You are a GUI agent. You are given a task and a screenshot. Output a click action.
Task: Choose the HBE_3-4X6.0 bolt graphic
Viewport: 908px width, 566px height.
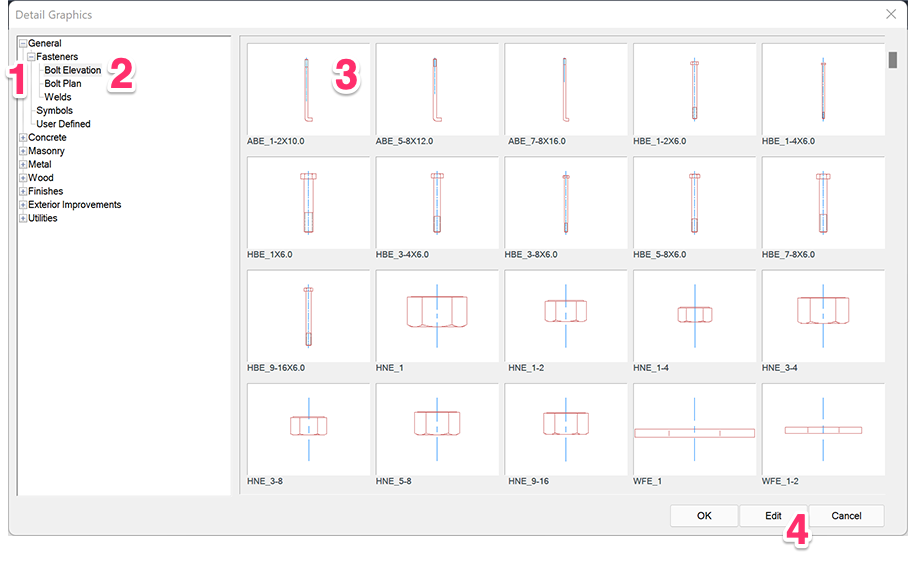click(x=437, y=203)
